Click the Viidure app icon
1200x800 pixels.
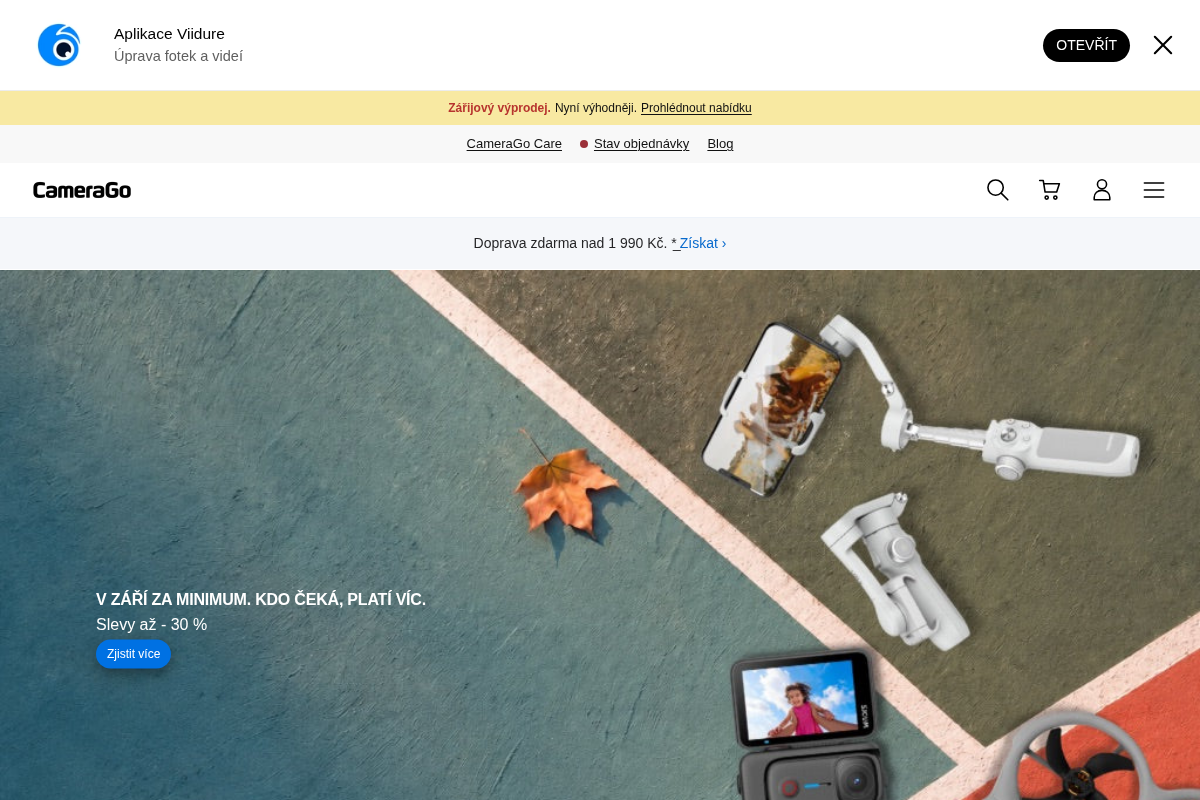(x=59, y=45)
